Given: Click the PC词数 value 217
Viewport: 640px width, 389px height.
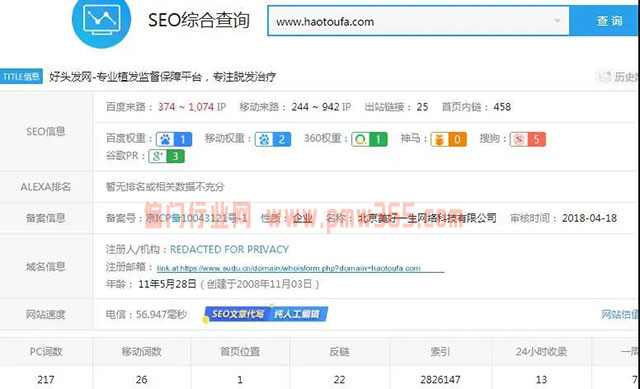Looking at the screenshot, I should [46, 380].
